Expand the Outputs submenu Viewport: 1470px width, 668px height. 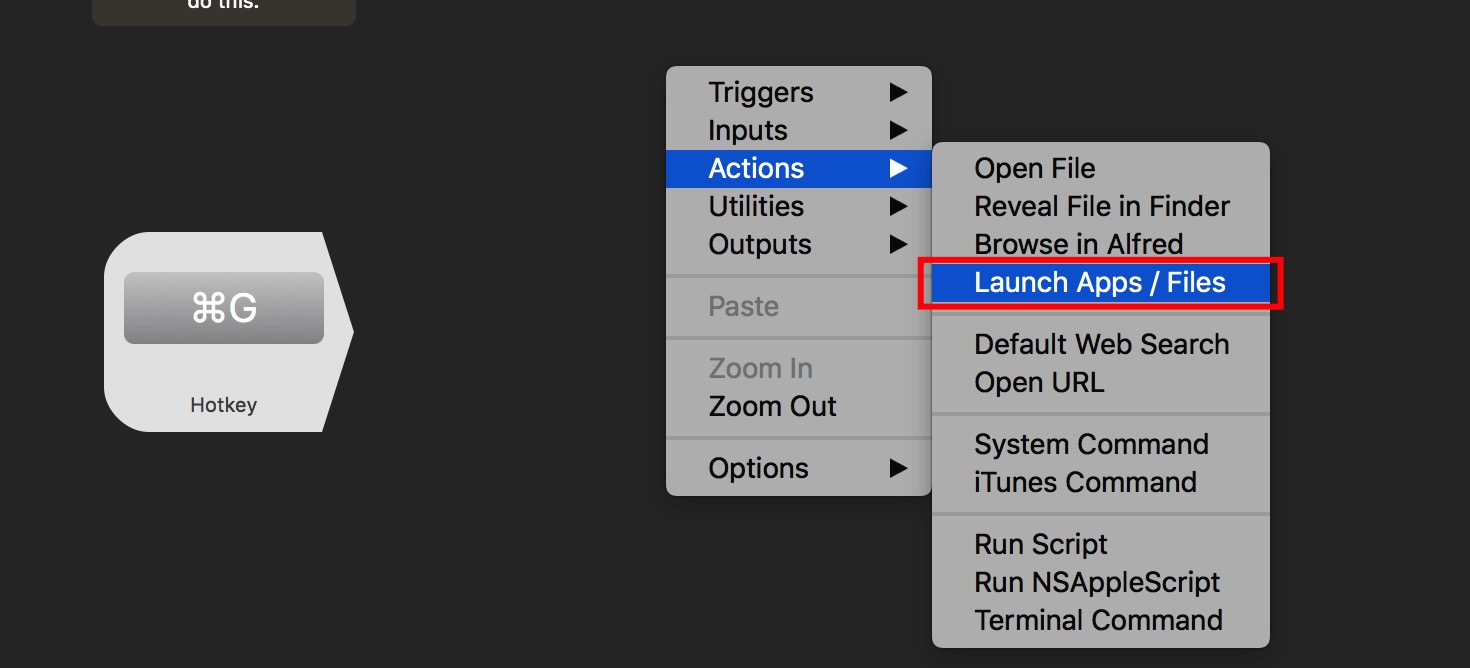coord(760,245)
